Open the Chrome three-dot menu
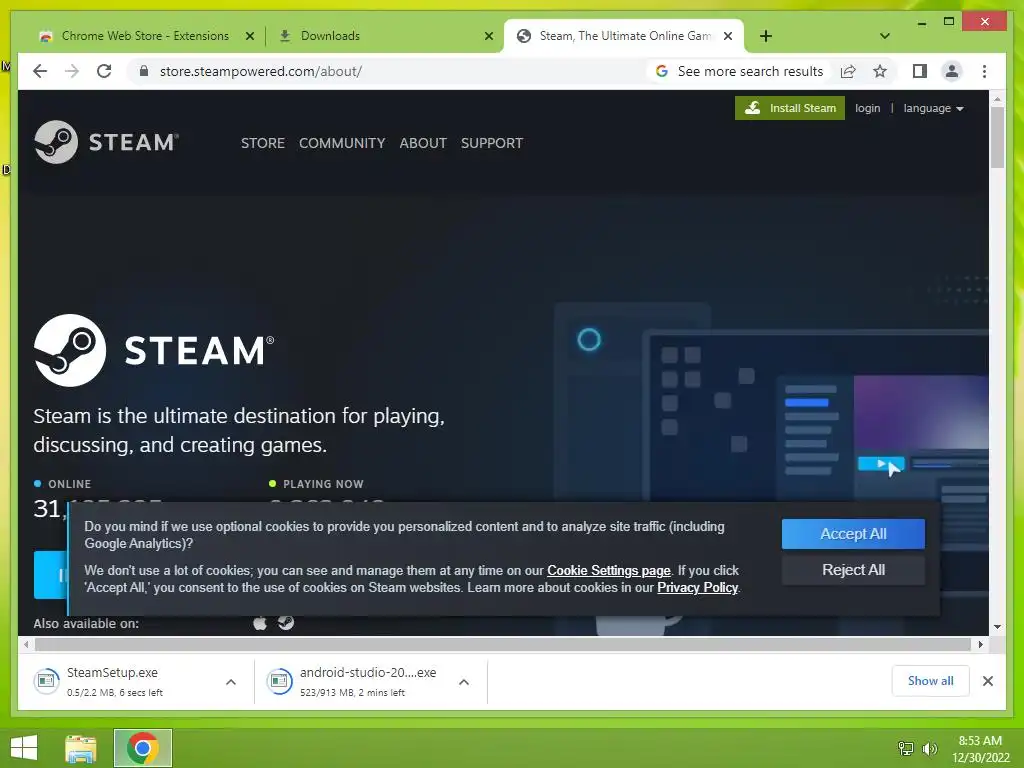This screenshot has width=1024, height=768. point(984,71)
